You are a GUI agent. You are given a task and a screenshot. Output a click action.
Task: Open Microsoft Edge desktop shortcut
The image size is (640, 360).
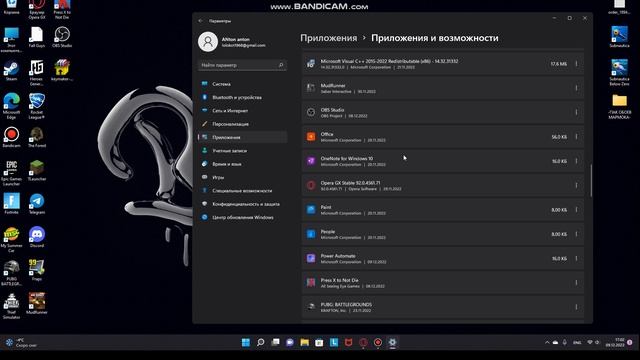pyautogui.click(x=11, y=106)
